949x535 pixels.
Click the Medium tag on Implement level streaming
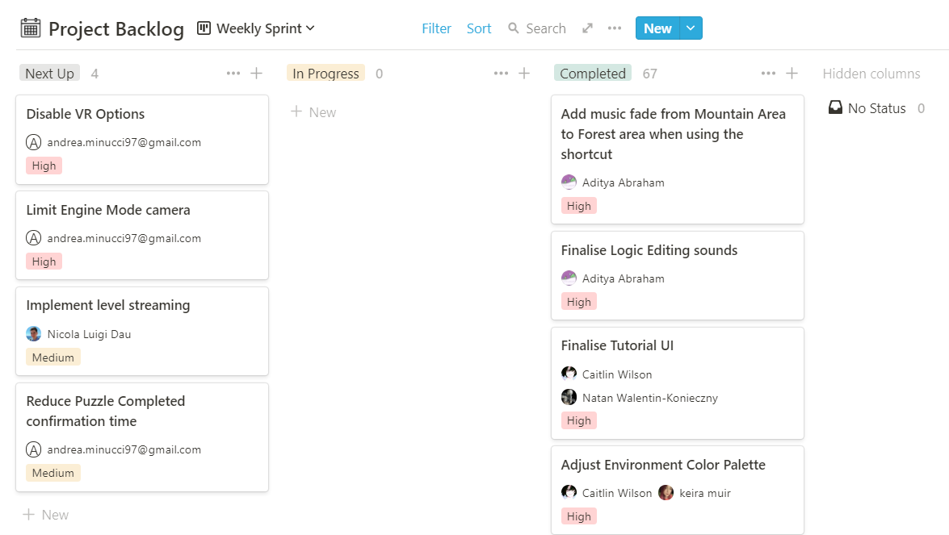53,357
